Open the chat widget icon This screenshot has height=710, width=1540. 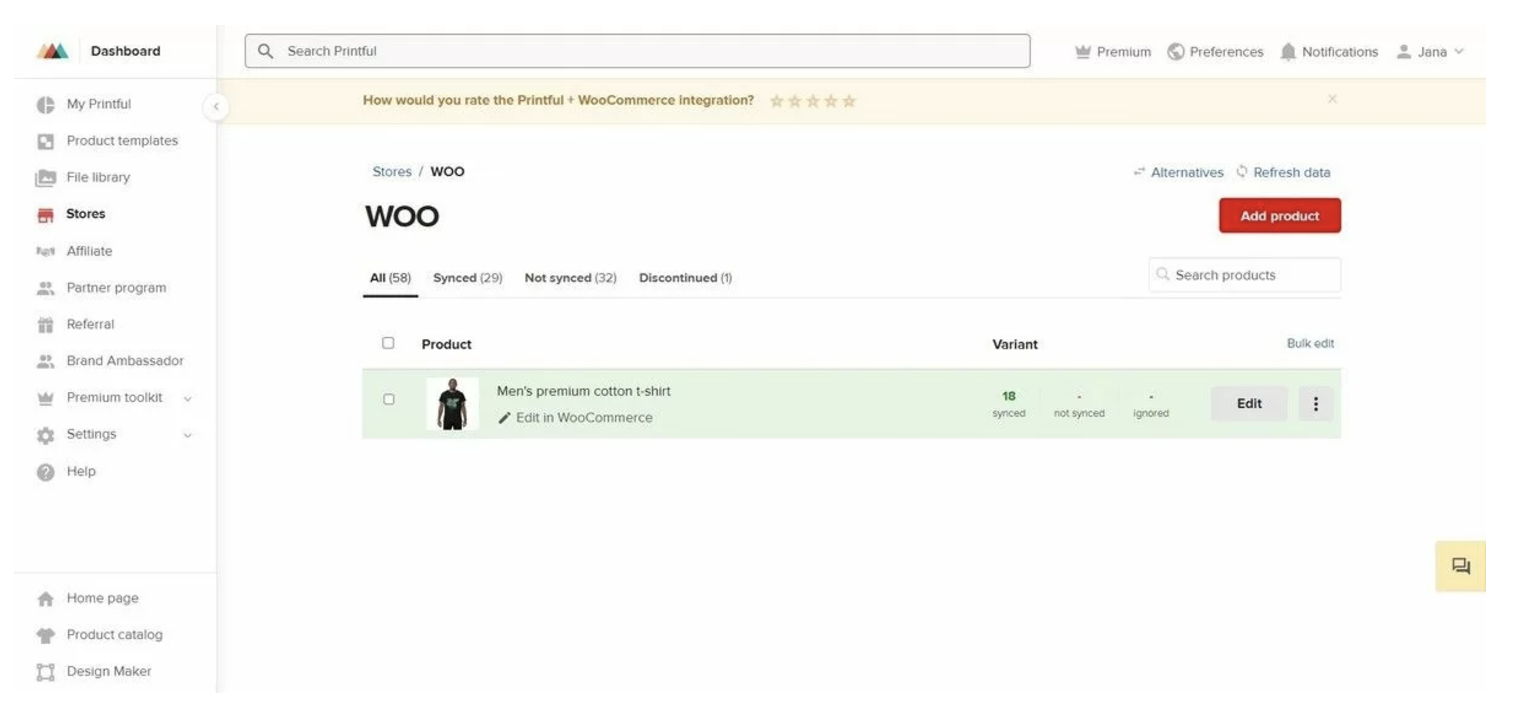click(x=1461, y=566)
